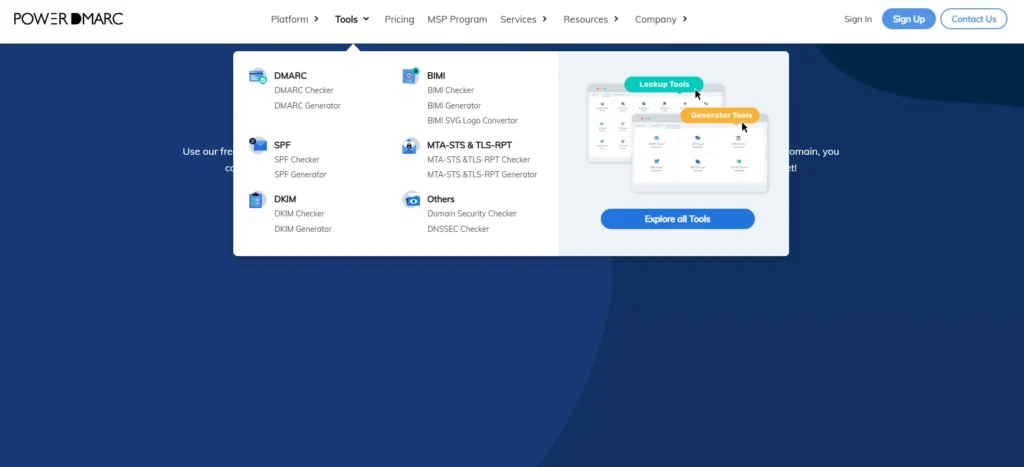Open the MTA-STS &TLS-RPT Generator
This screenshot has height=467, width=1024.
point(482,174)
